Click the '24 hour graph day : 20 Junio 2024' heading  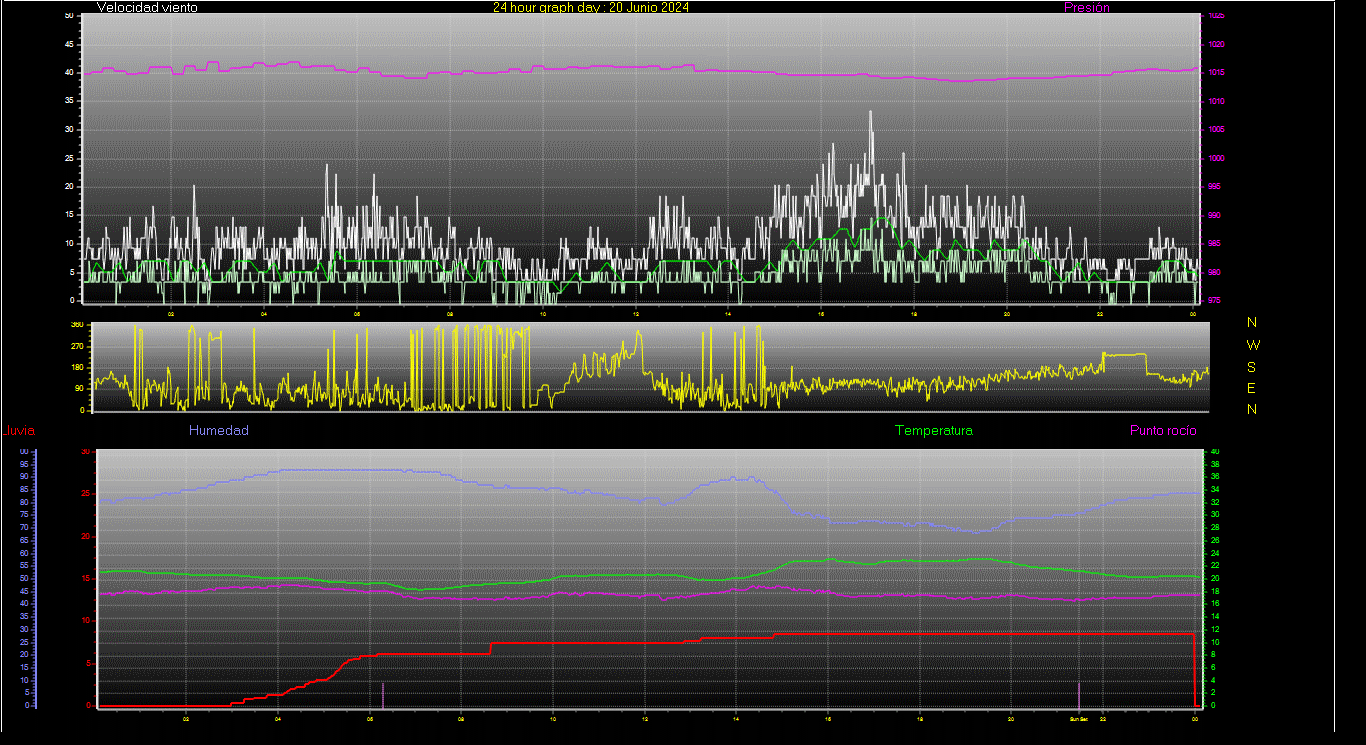click(590, 7)
